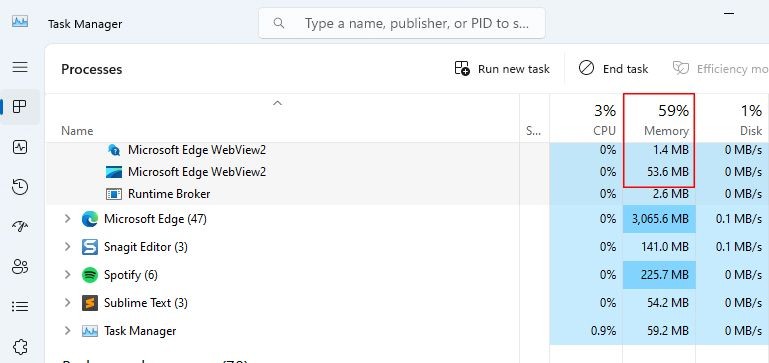
Task: Click the sort arrow above Name column
Action: (x=278, y=103)
